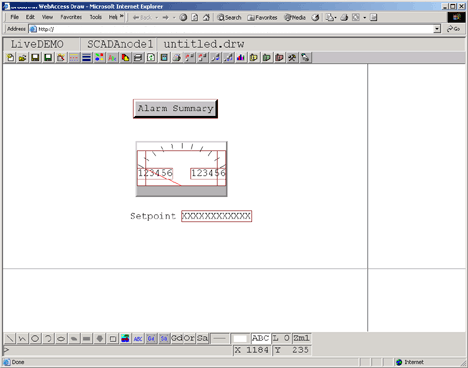Click the bar chart icon in toolbar
The image size is (468, 368).
(x=241, y=58)
